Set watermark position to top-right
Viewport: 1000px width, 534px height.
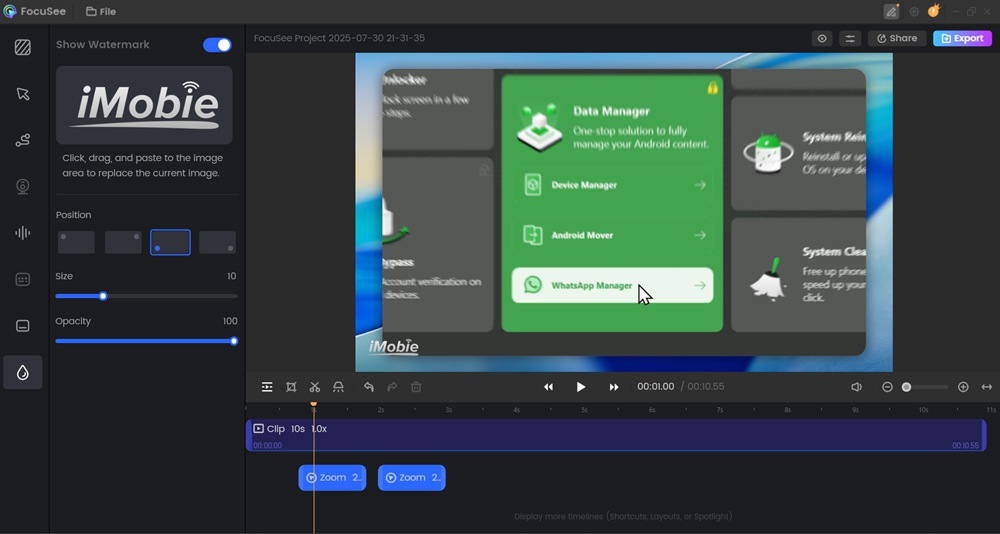[123, 242]
